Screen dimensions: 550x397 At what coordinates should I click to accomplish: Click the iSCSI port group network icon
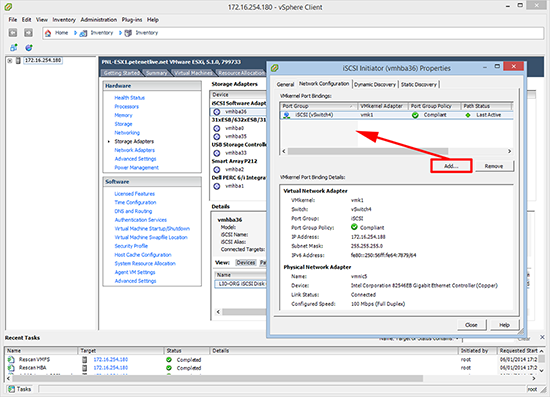287,115
